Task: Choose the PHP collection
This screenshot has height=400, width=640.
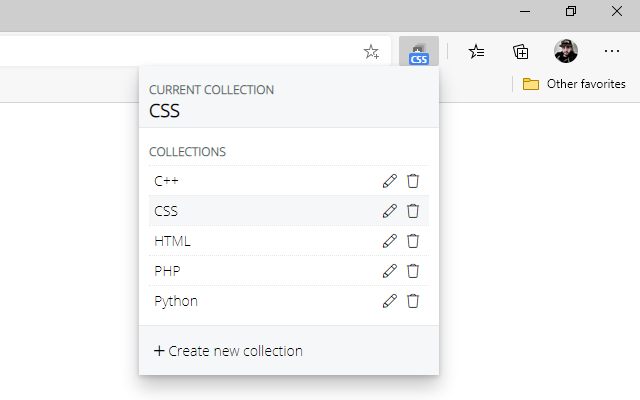Action: pyautogui.click(x=167, y=271)
